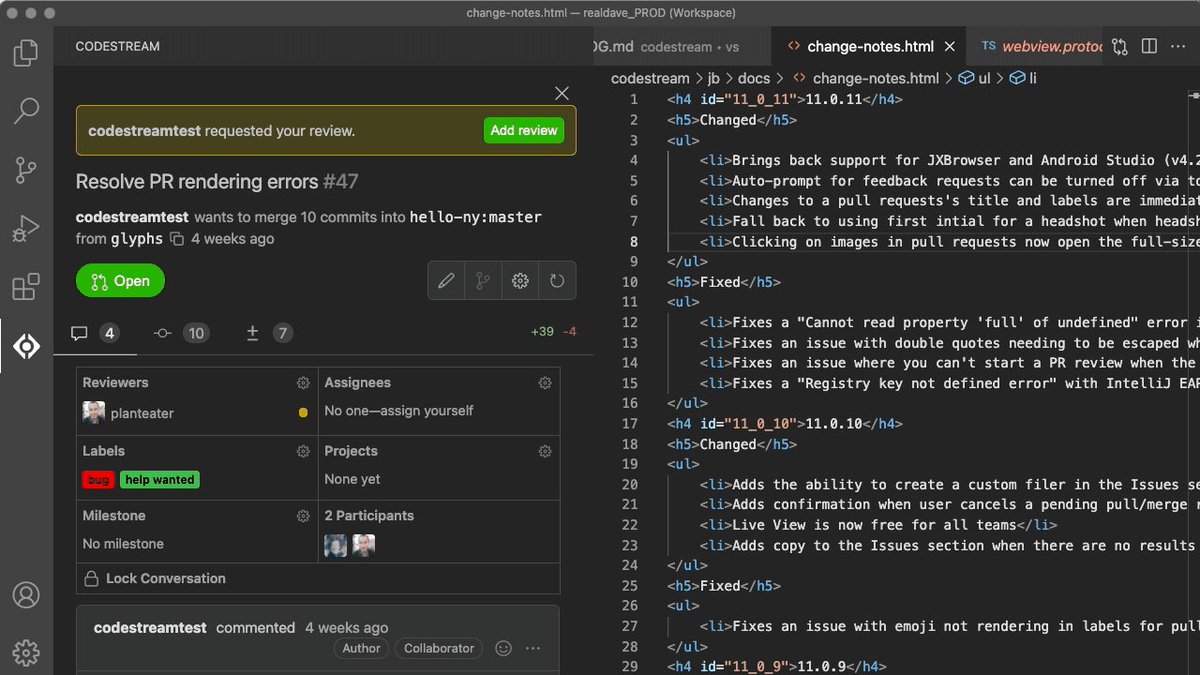1200x675 pixels.
Task: Click the first participant avatar
Action: click(x=335, y=545)
